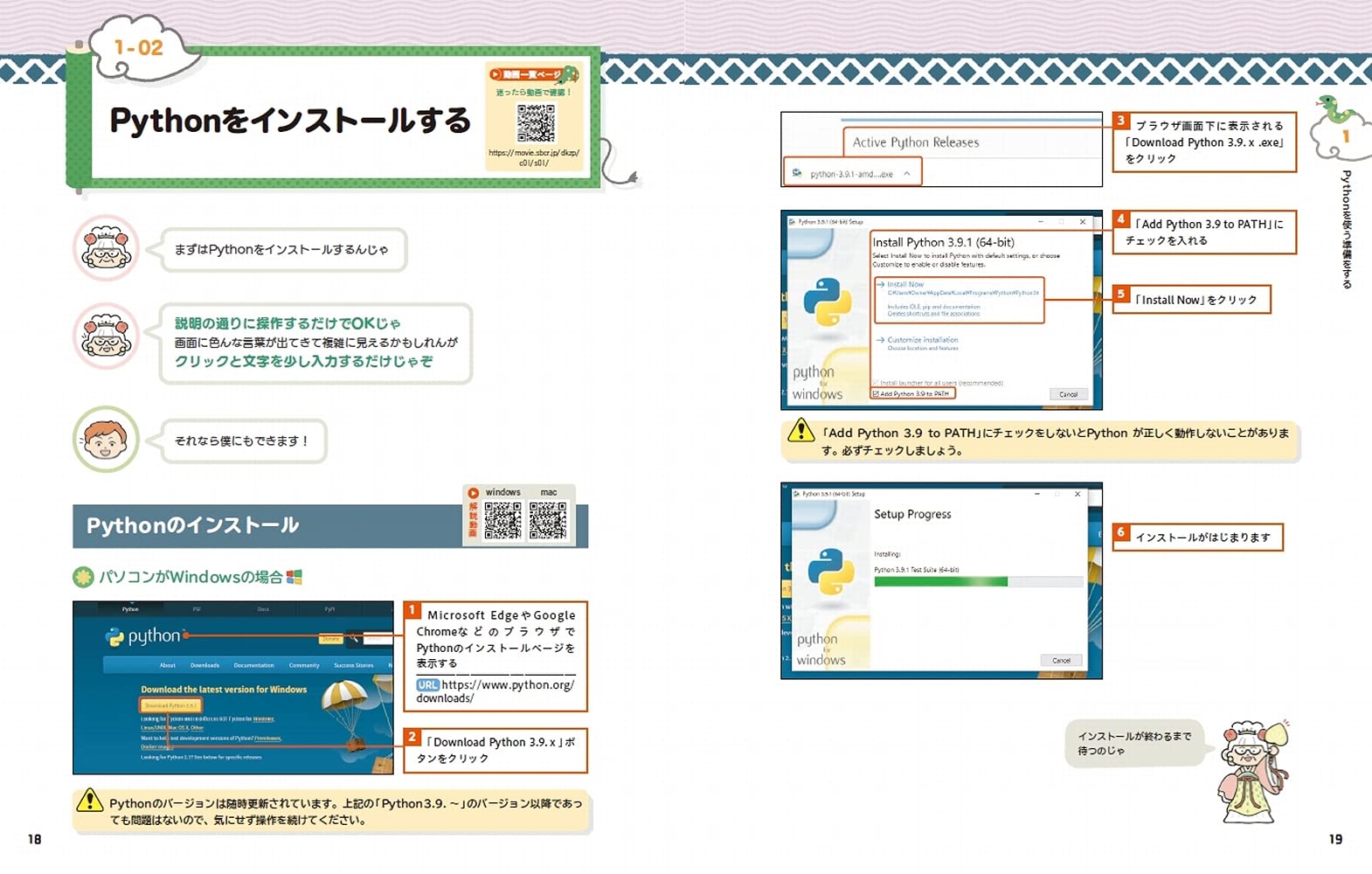
Task: Close the Install Python 3.9.1 setup window
Action: [x=1083, y=222]
